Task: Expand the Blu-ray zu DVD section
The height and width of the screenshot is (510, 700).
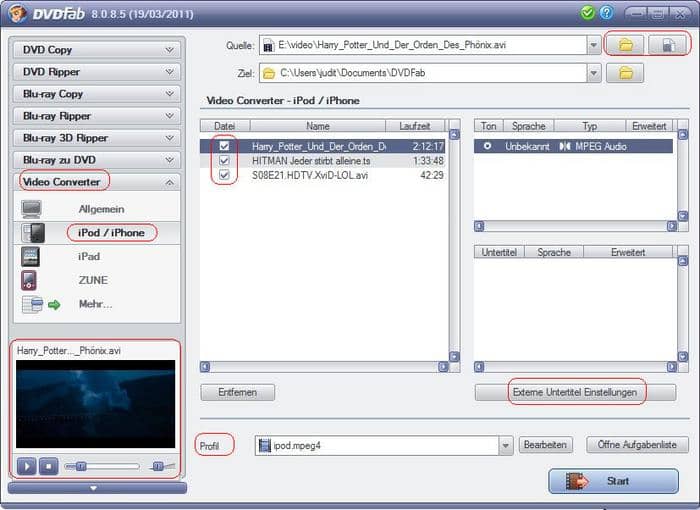Action: [x=97, y=160]
